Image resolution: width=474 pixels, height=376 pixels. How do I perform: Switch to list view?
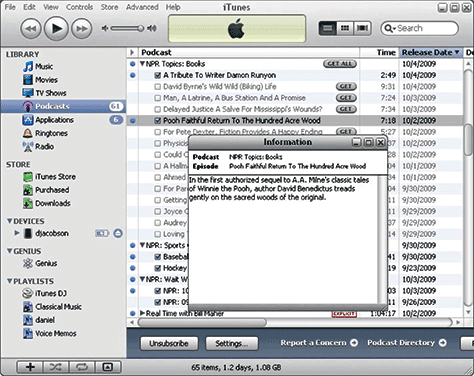coord(327,28)
